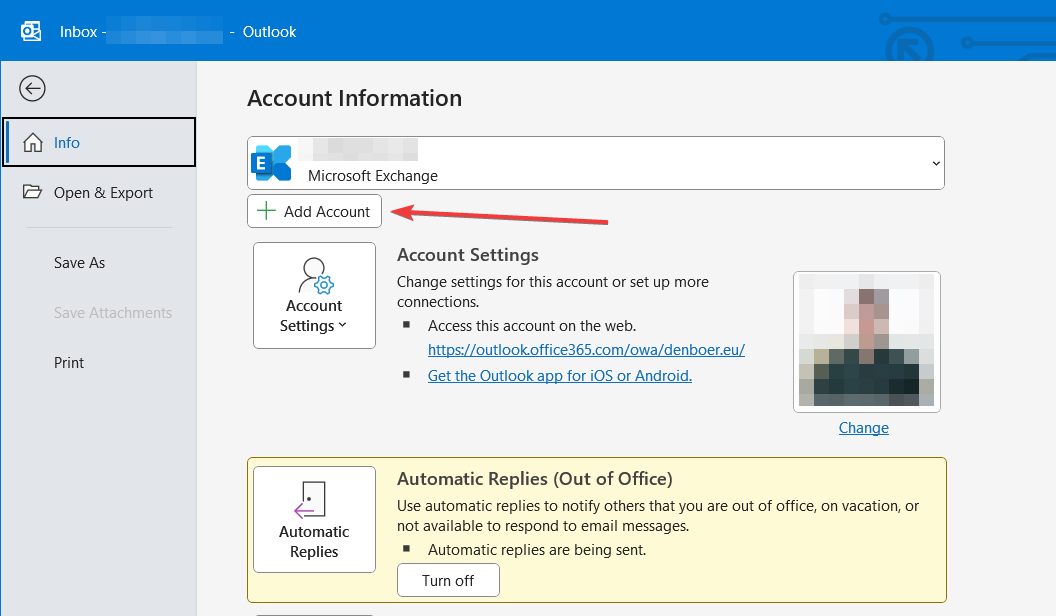Select Save As in the left sidebar
This screenshot has height=616, width=1056.
click(79, 263)
